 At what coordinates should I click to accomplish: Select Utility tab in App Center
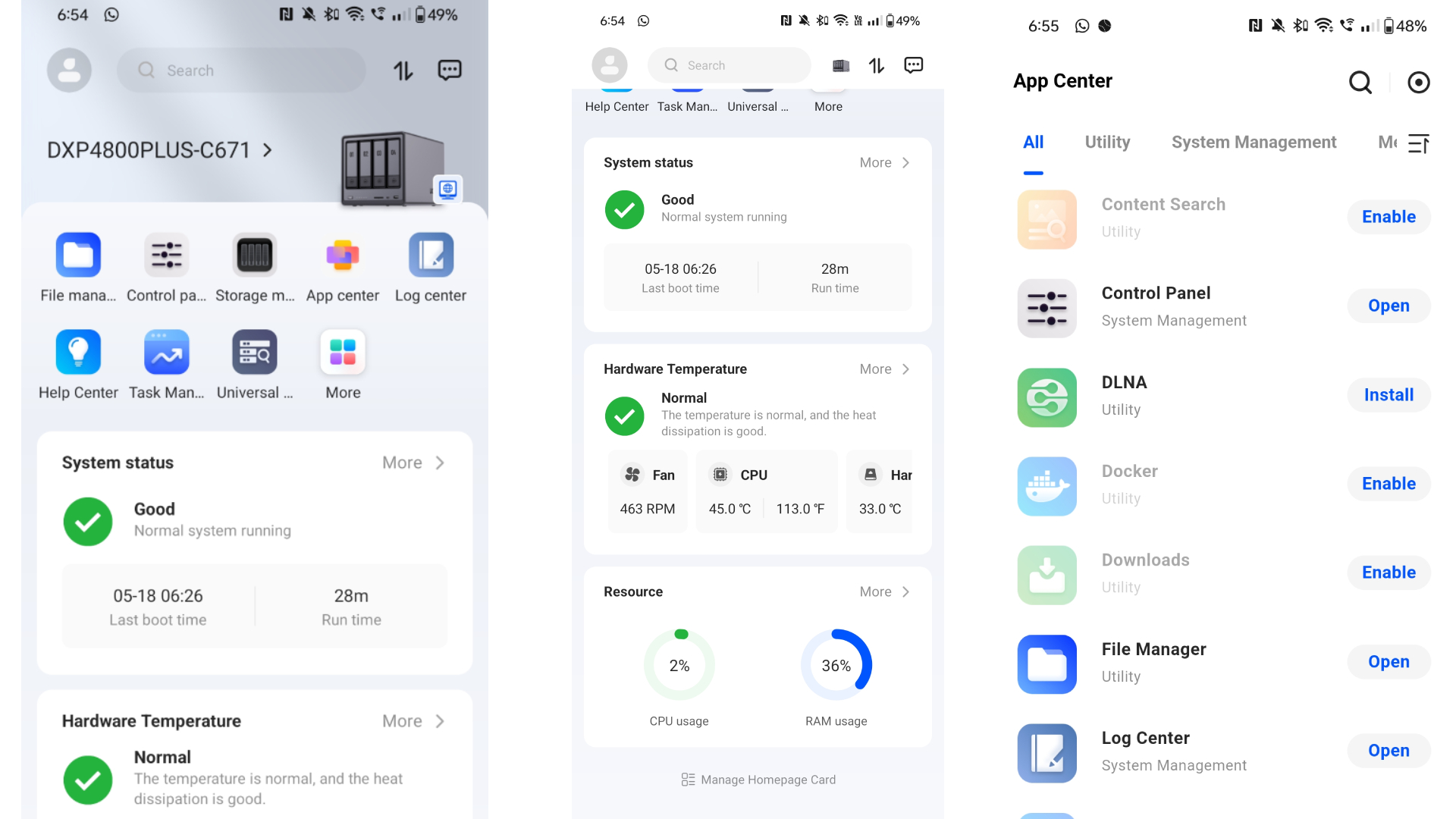[x=1108, y=141]
